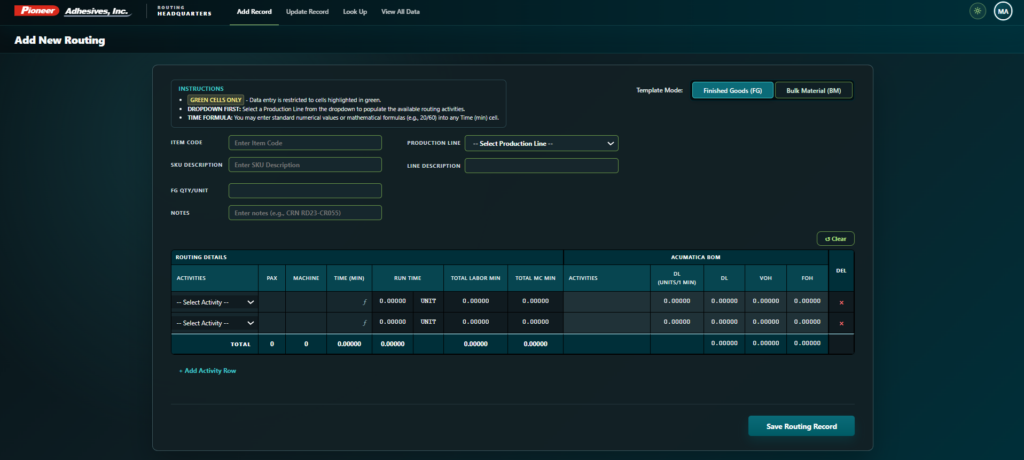This screenshot has width=1024, height=460.
Task: Click Add Activity Row link
Action: 207,370
